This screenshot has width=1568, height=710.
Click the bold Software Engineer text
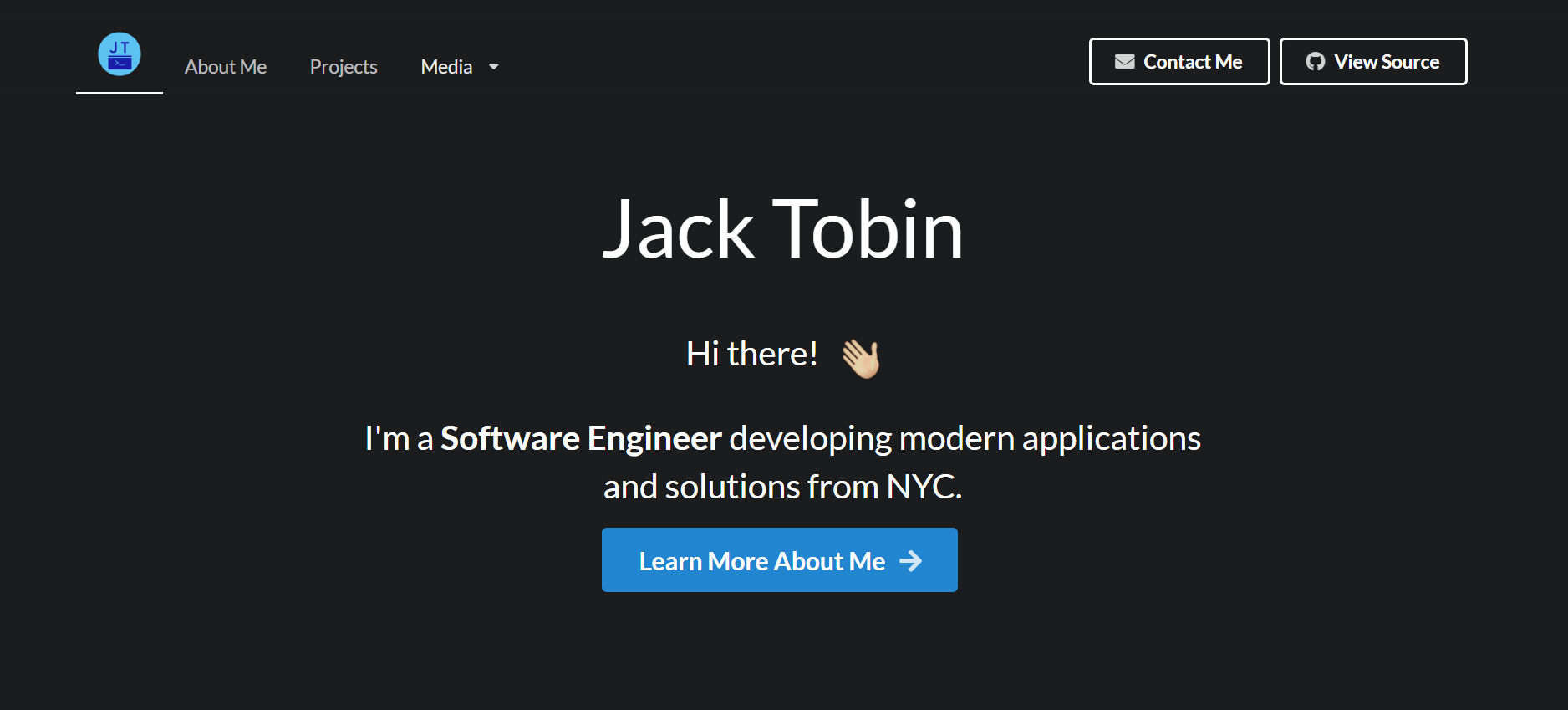click(581, 438)
